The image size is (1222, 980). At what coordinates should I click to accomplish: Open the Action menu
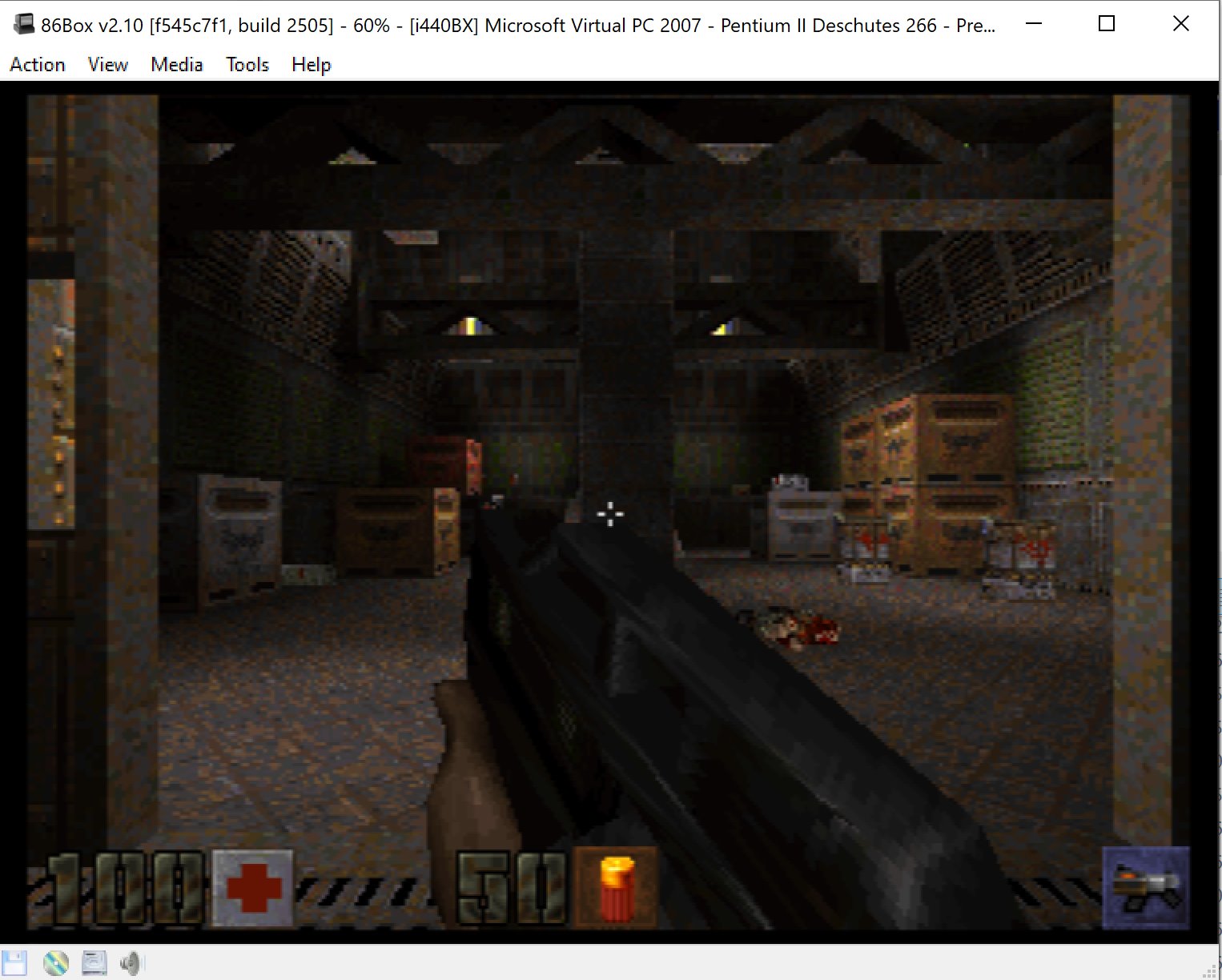coord(38,65)
